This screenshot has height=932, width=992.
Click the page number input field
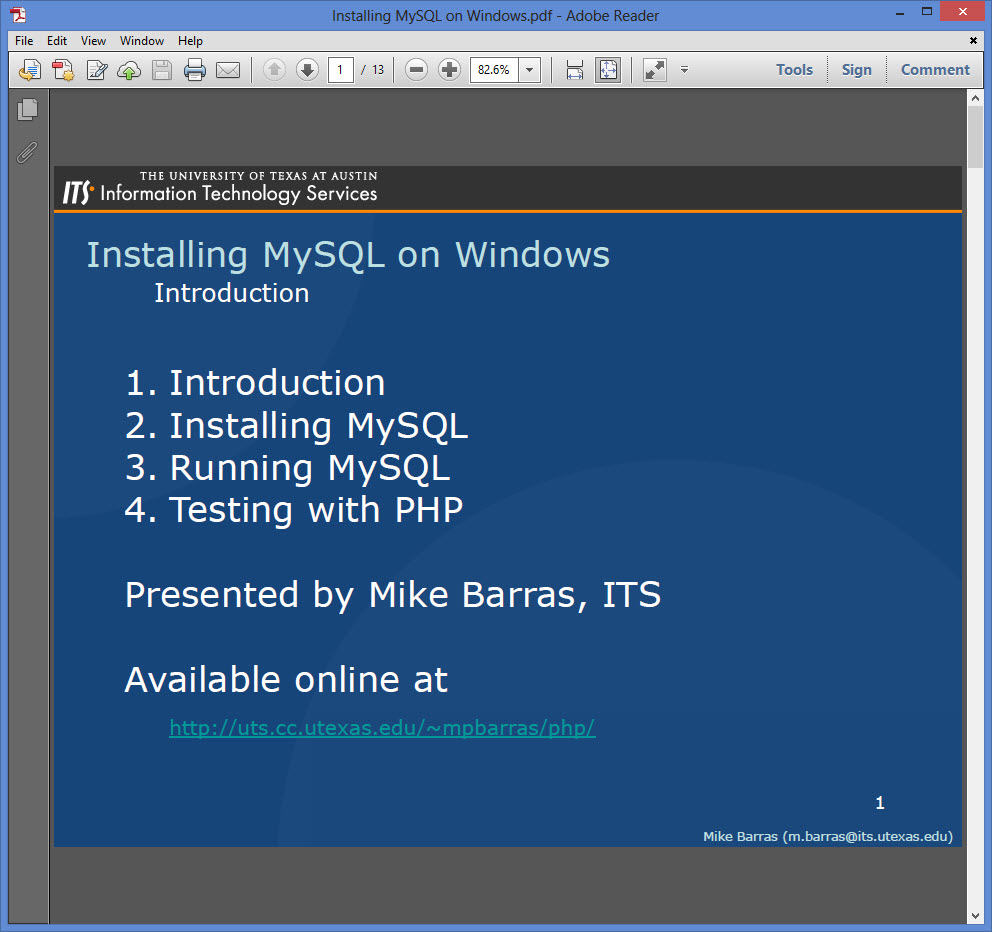[340, 70]
